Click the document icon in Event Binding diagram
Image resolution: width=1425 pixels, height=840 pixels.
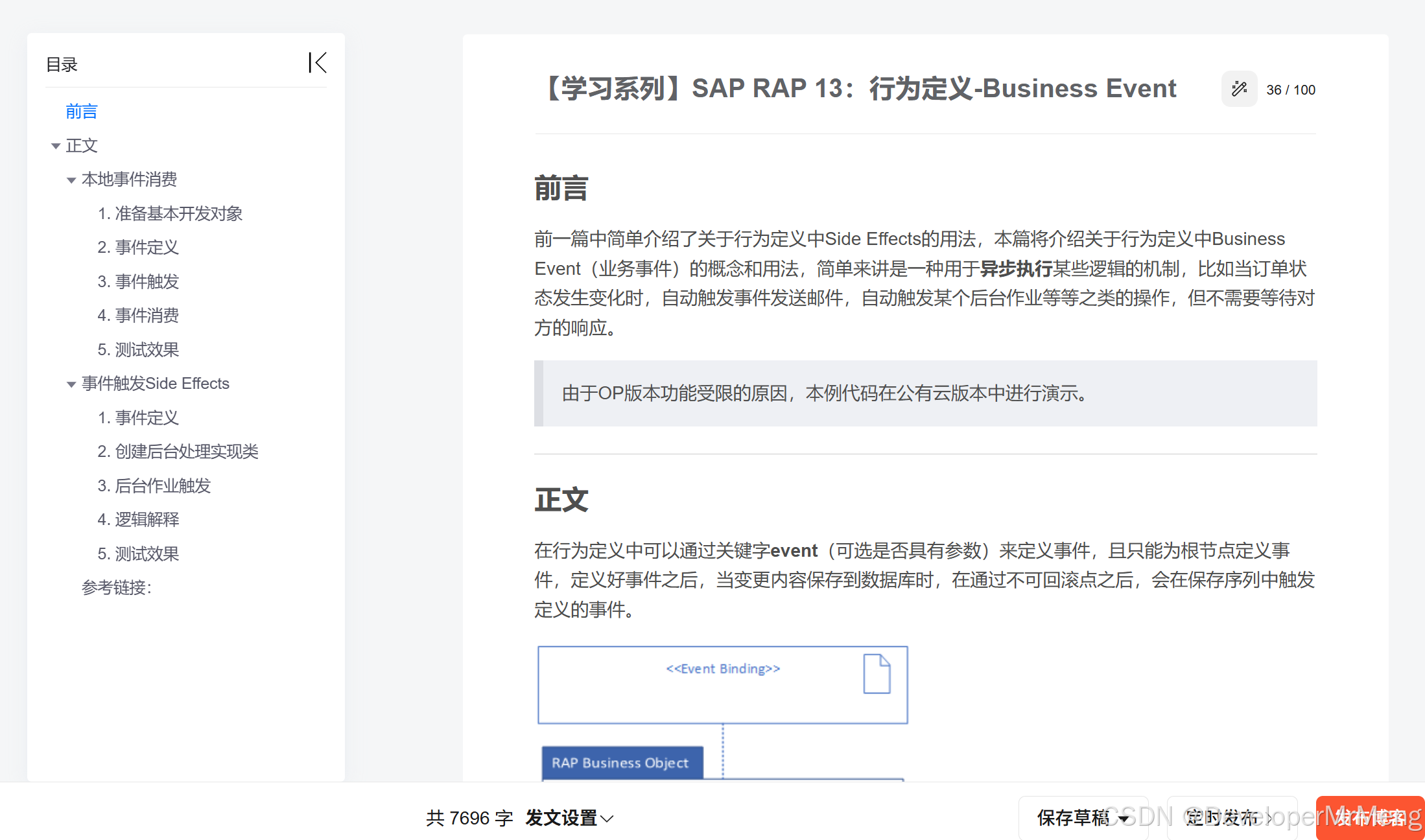pos(877,674)
